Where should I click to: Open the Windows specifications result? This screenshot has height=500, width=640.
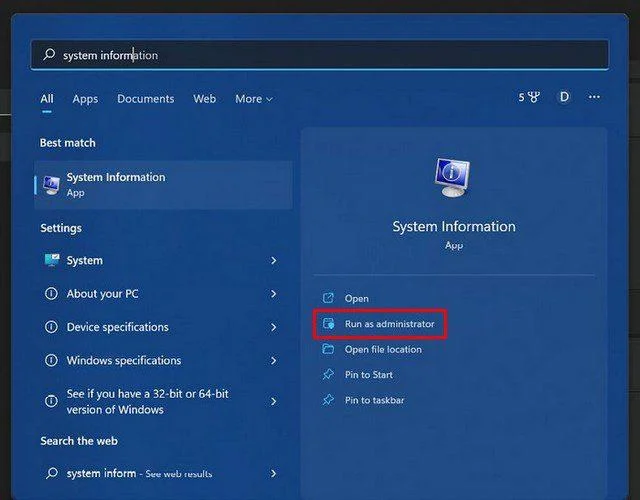(x=163, y=360)
